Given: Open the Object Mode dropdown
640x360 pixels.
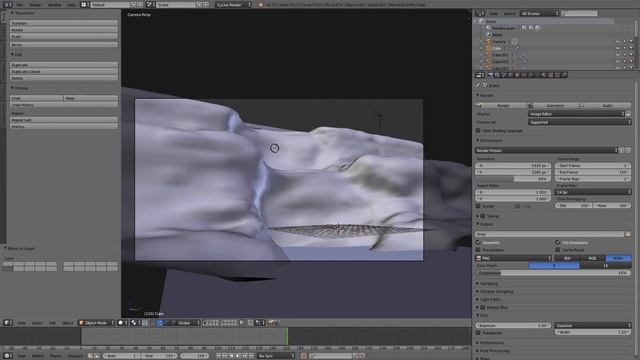Looking at the screenshot, I should point(97,322).
